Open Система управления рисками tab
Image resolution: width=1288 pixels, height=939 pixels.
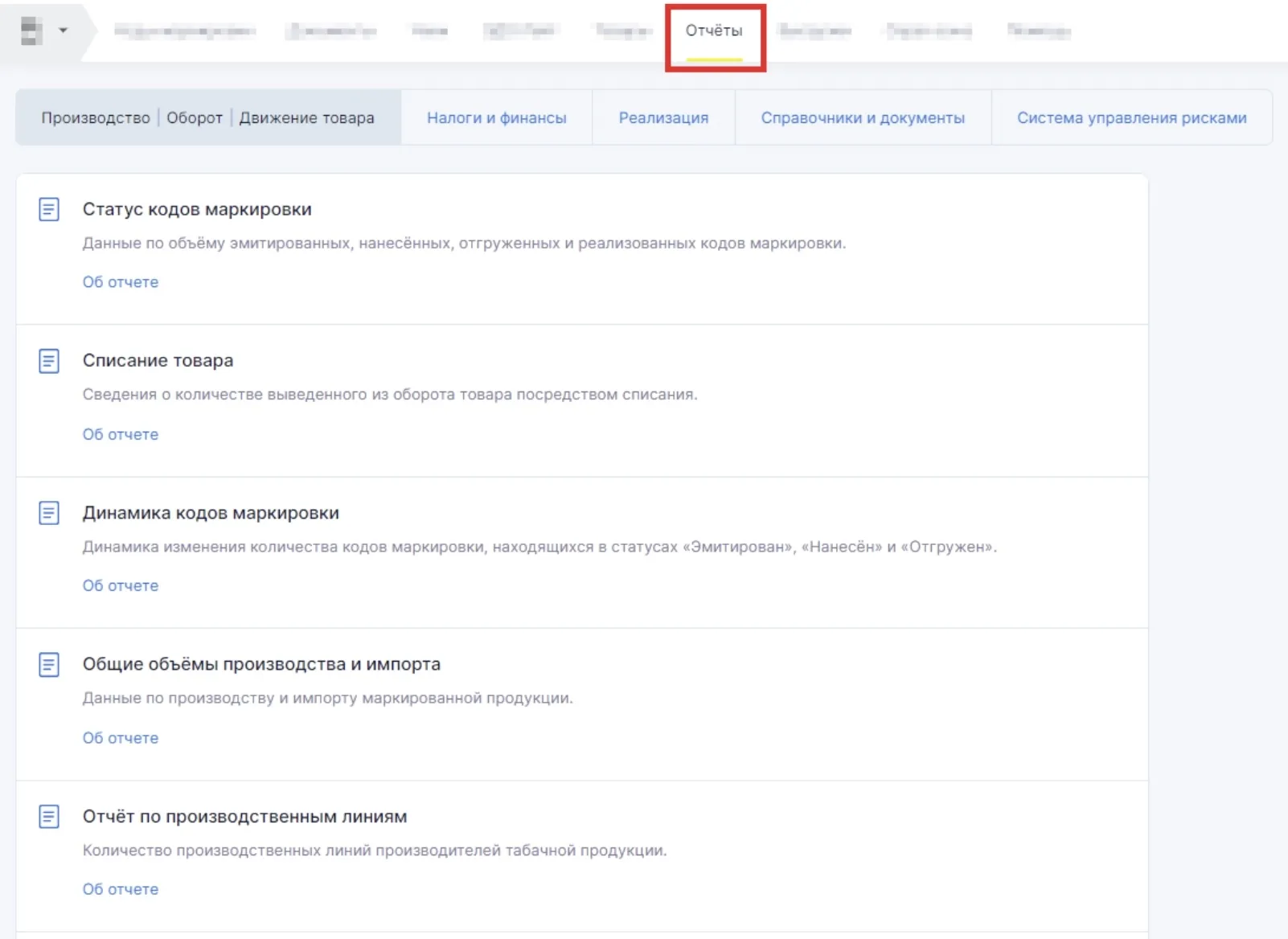tap(1131, 118)
